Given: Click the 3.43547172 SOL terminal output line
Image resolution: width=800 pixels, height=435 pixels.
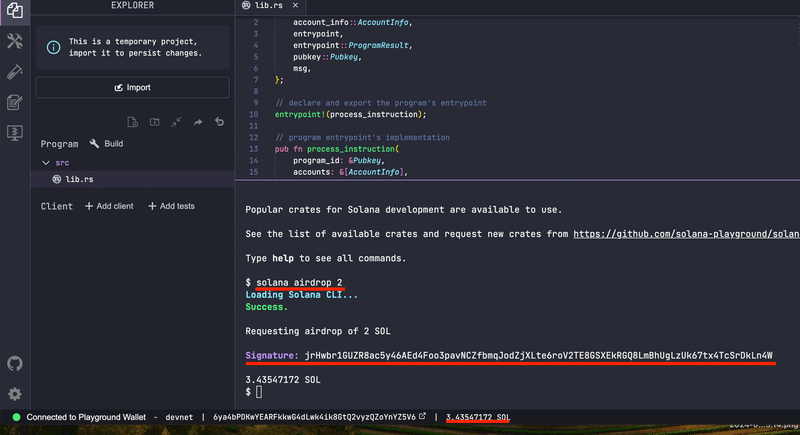Looking at the screenshot, I should [x=283, y=380].
